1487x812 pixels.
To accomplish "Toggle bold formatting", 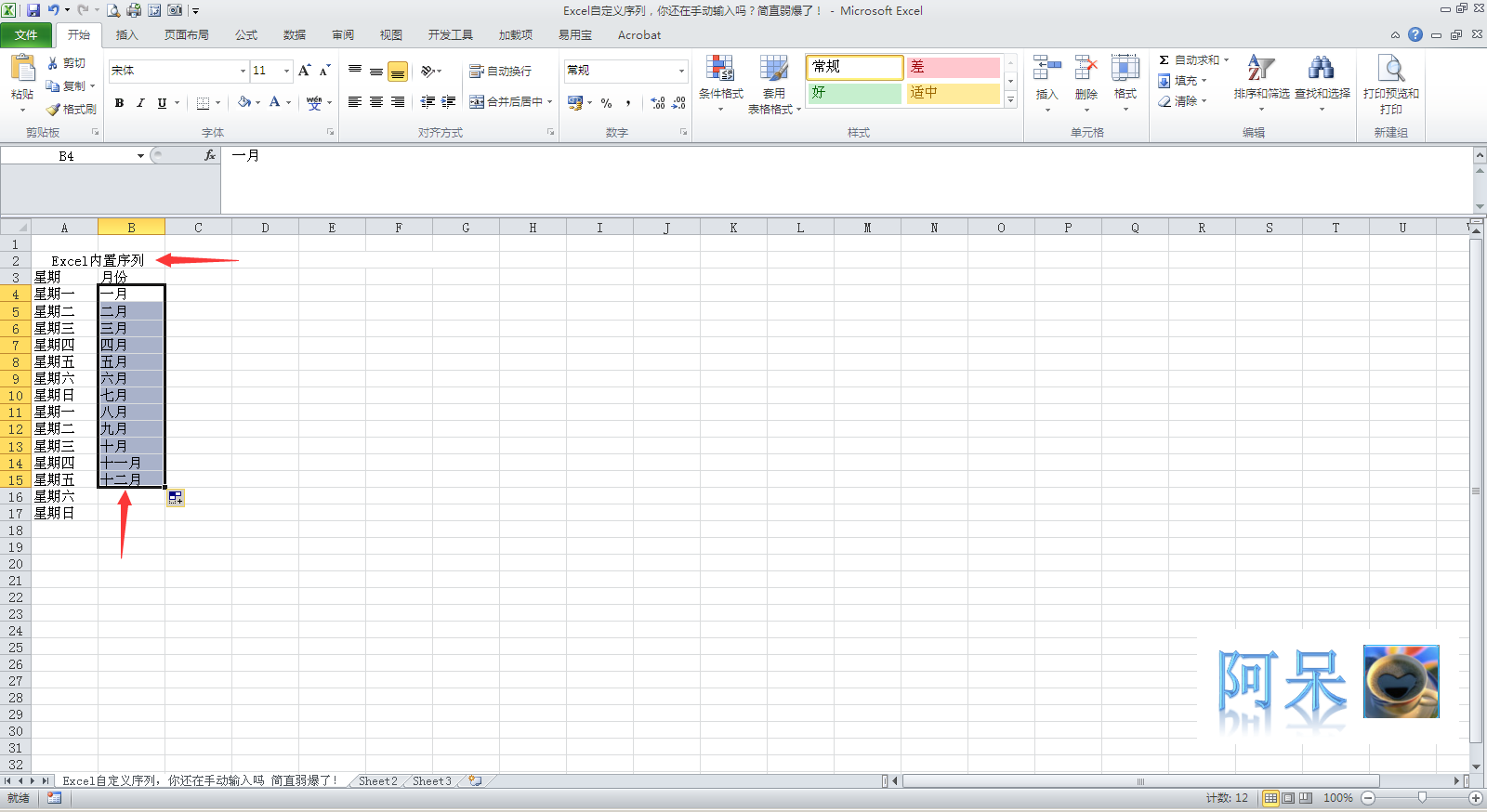I will (119, 103).
